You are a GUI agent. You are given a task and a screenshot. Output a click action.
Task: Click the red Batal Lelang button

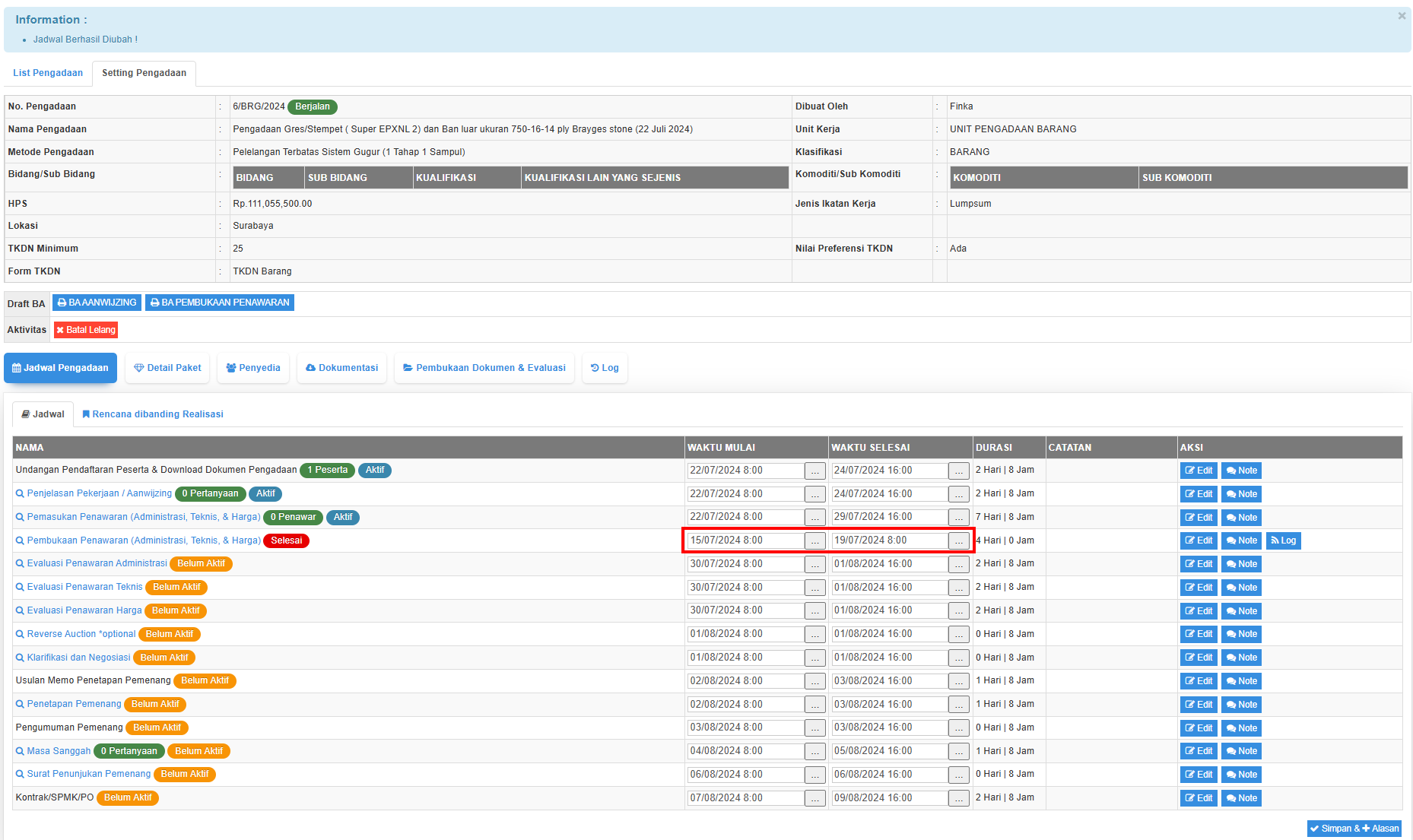86,330
